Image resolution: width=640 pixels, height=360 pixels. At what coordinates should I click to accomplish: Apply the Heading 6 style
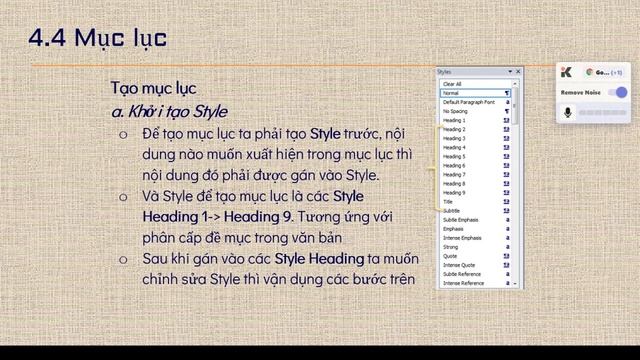pyautogui.click(x=476, y=165)
